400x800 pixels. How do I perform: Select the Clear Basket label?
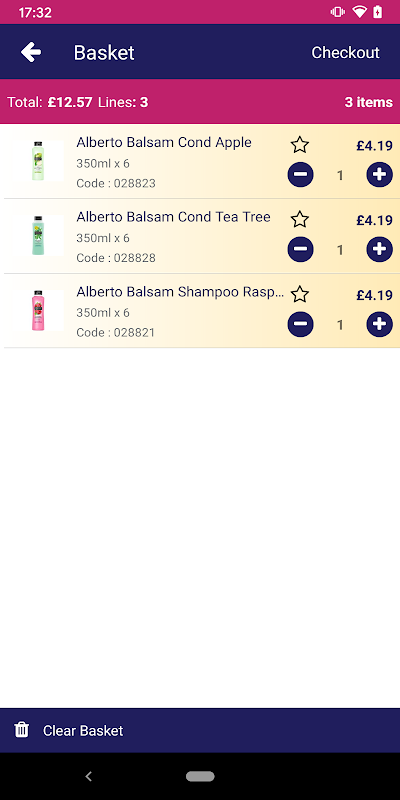click(83, 731)
